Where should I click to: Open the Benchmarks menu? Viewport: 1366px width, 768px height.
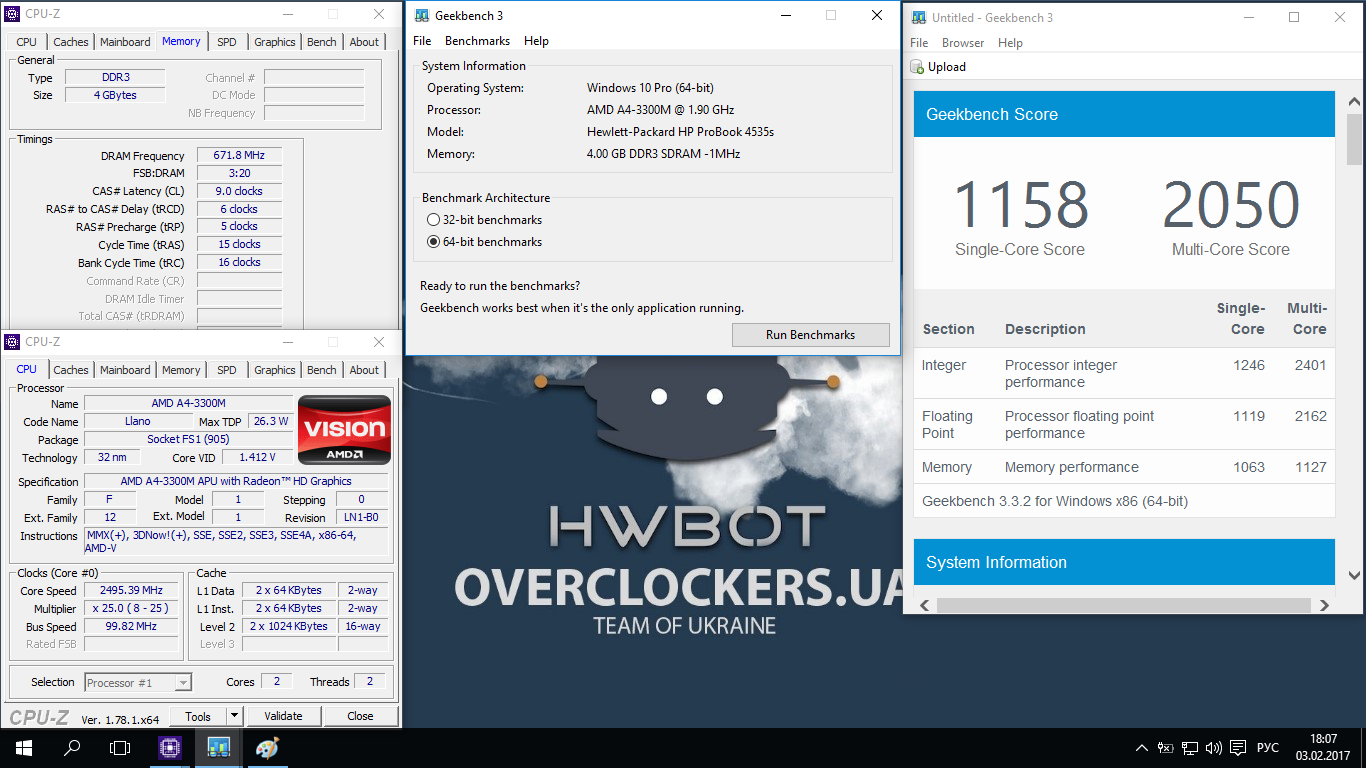pos(477,41)
